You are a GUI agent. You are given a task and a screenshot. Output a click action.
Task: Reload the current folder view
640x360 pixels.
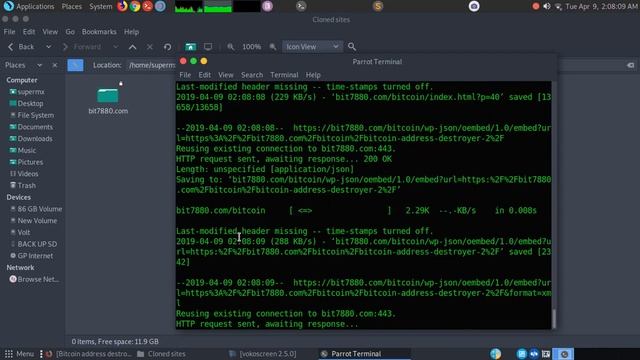pos(167,47)
